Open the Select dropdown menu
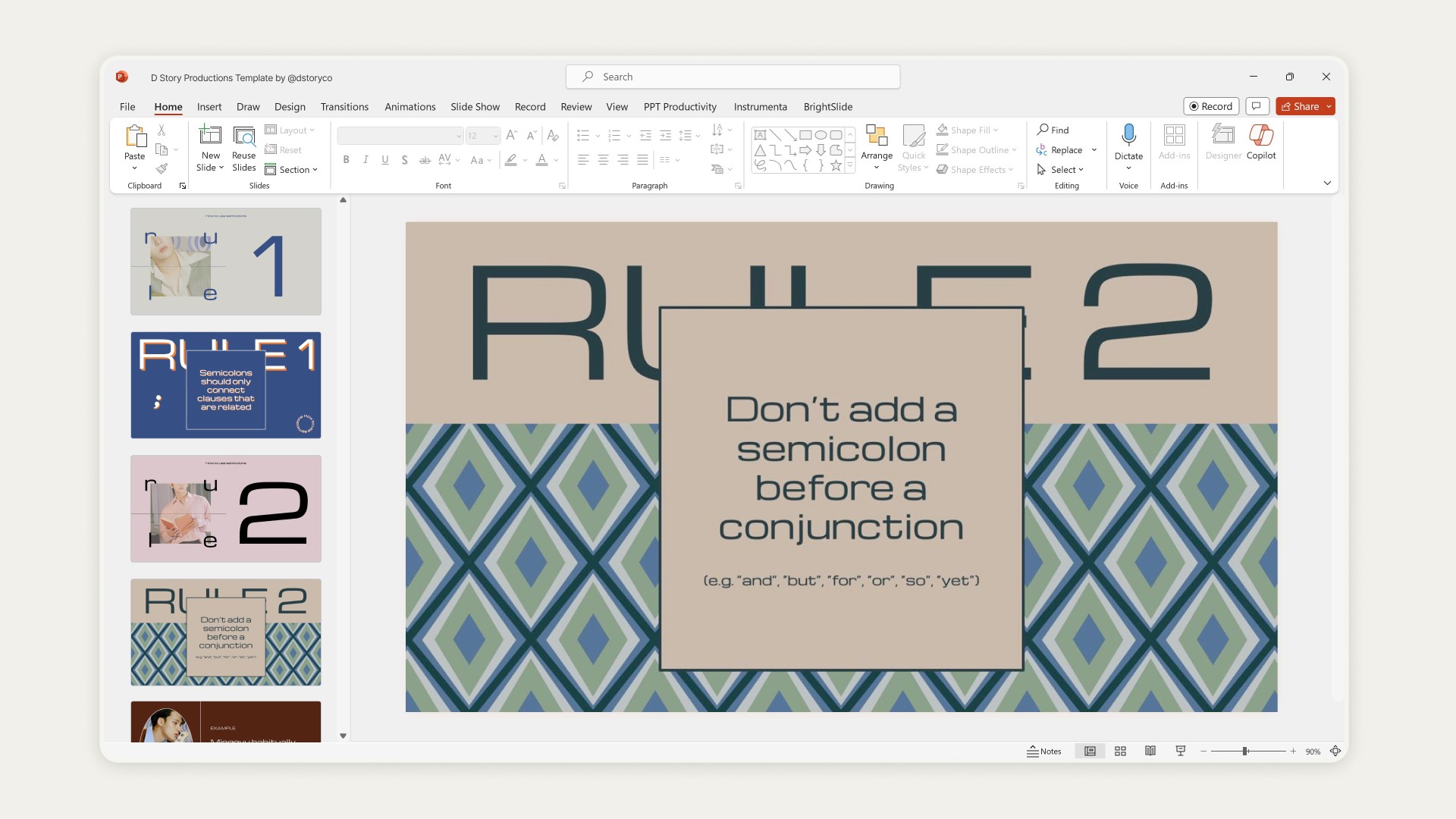This screenshot has height=819, width=1456. pos(1062,170)
